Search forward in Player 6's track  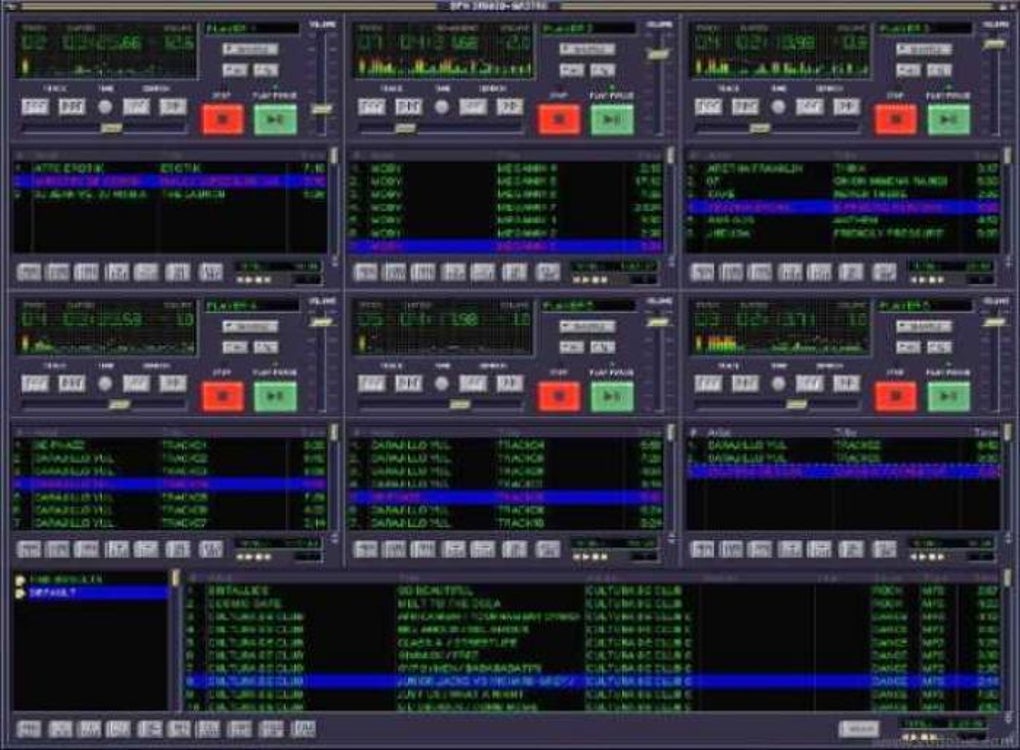tap(846, 383)
